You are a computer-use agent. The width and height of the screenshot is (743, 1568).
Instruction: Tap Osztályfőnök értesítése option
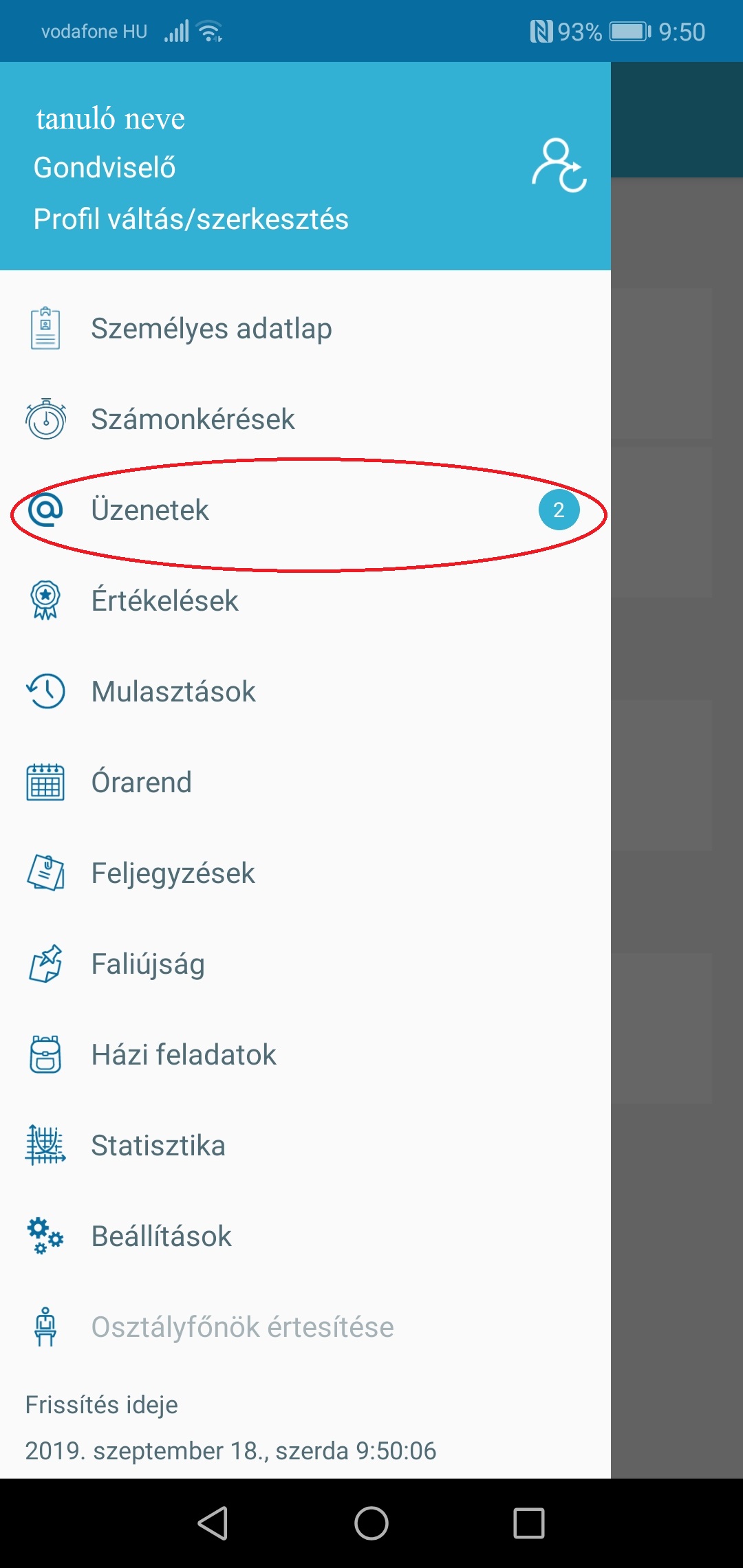(x=242, y=1327)
